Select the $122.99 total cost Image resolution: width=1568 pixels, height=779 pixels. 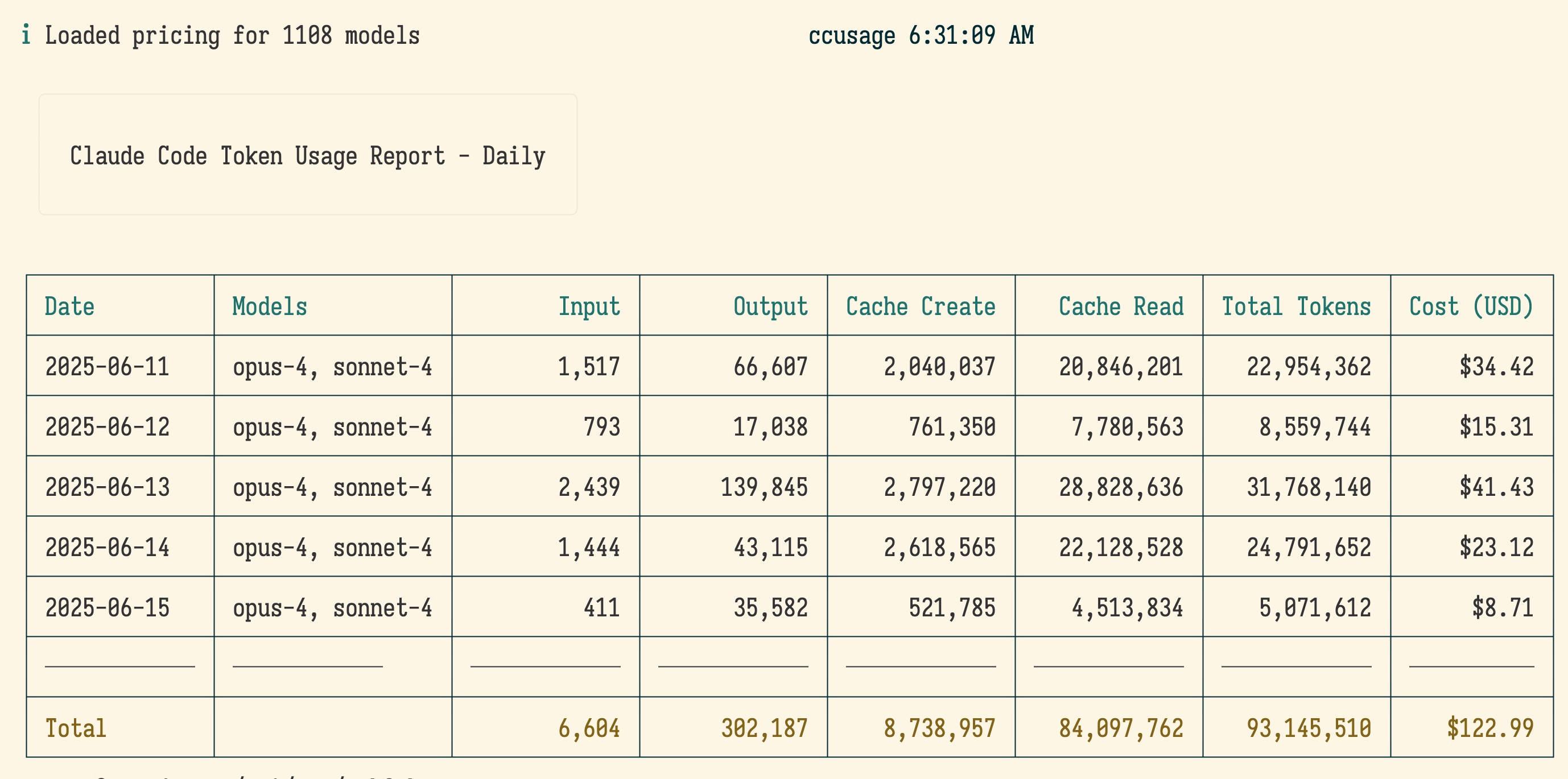pyautogui.click(x=1489, y=728)
